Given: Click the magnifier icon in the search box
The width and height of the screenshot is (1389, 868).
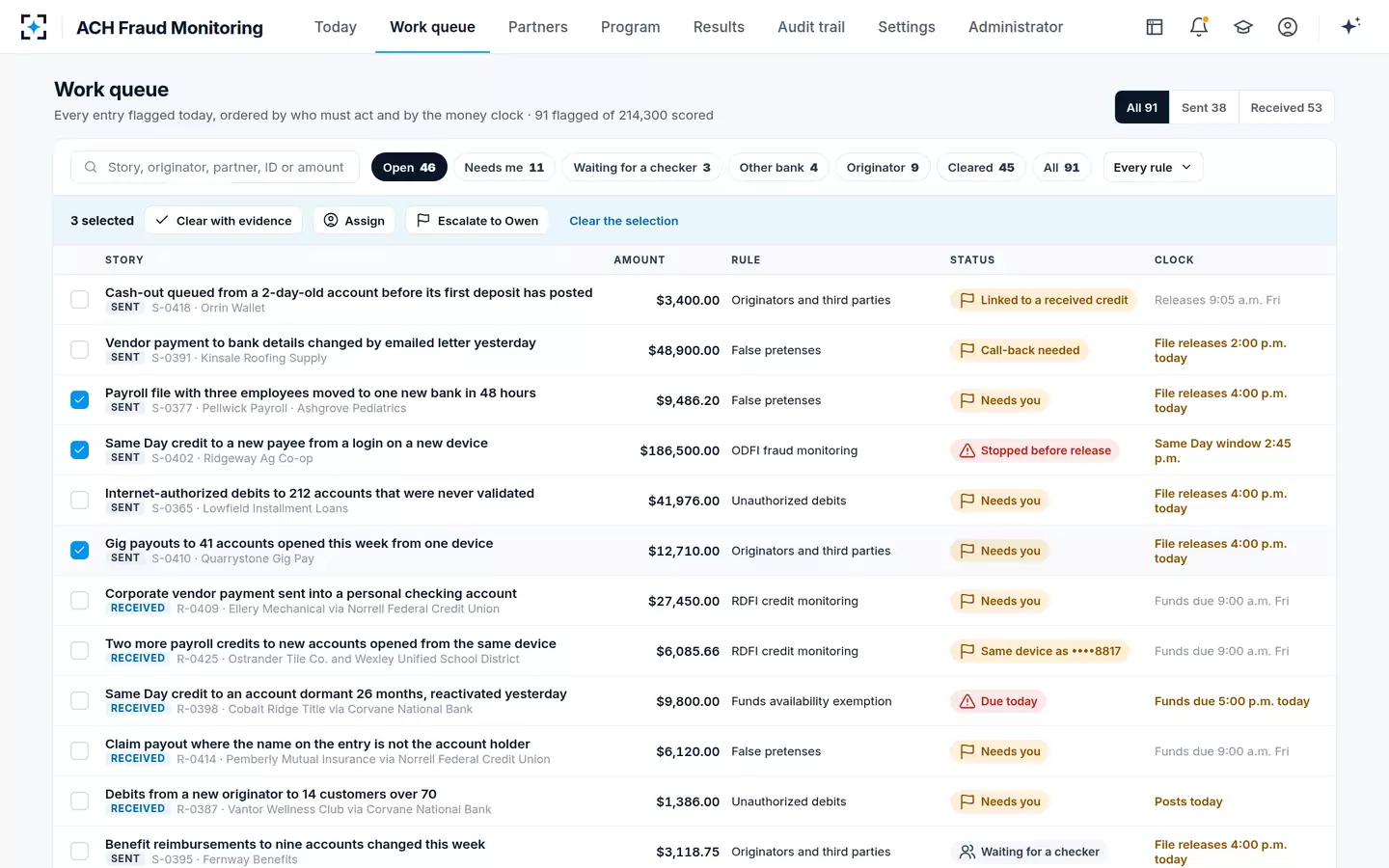Looking at the screenshot, I should pyautogui.click(x=91, y=167).
